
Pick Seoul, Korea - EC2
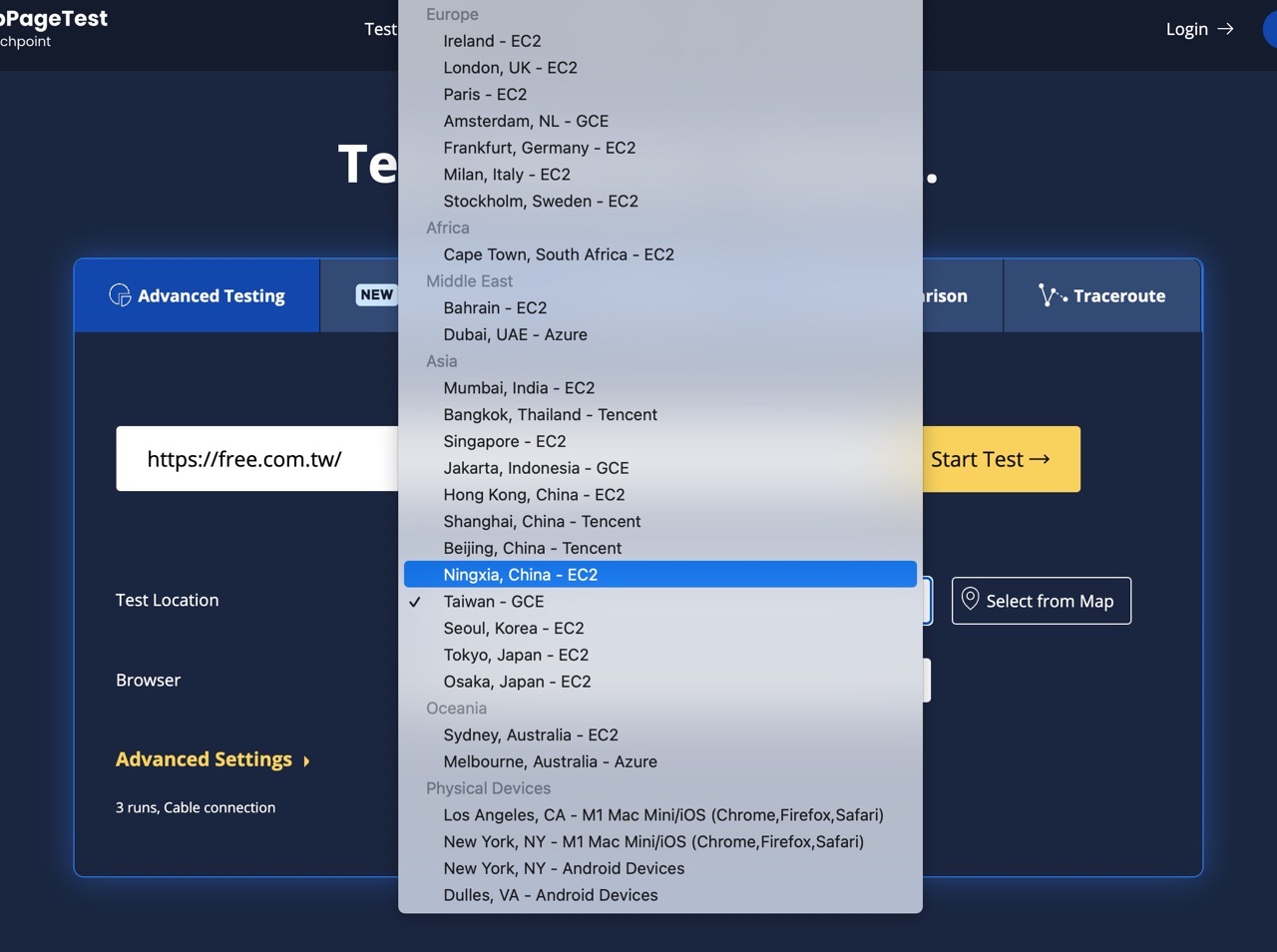click(660, 629)
